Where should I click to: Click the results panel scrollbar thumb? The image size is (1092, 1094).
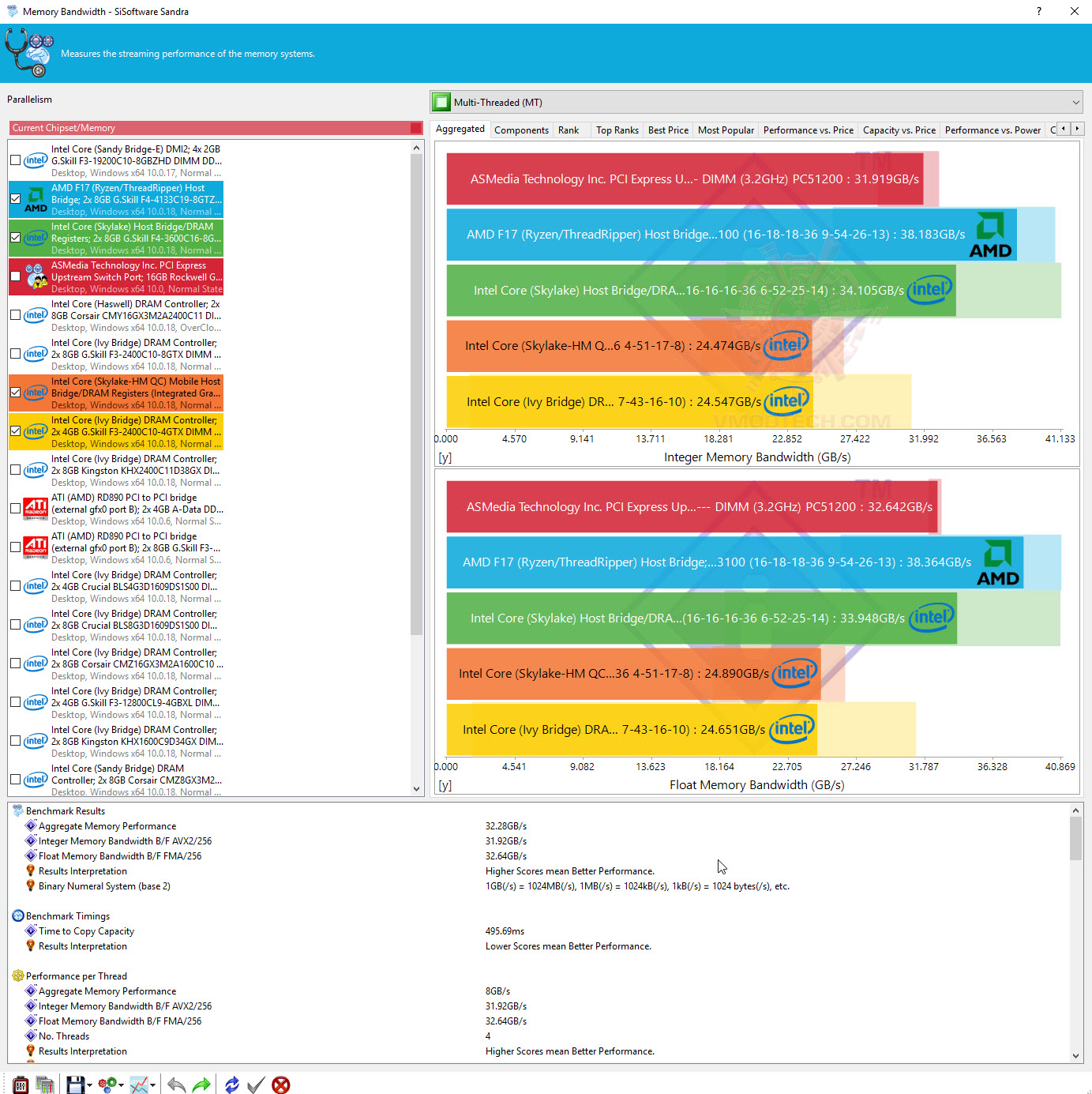coord(1075,838)
